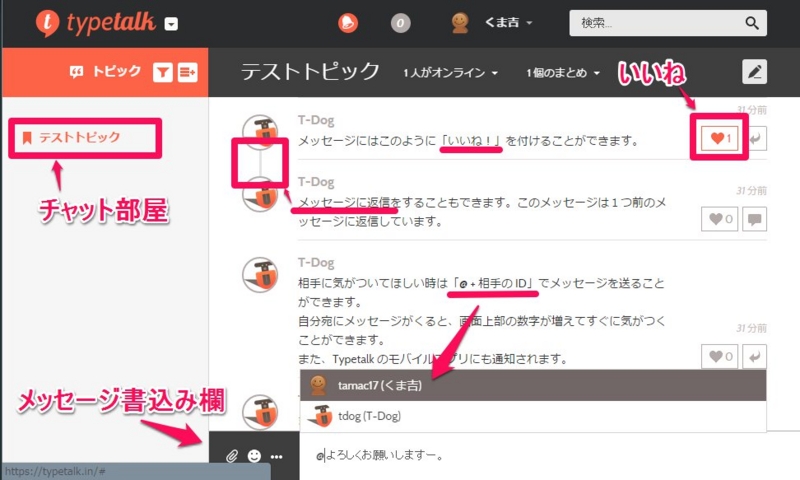The height and width of the screenshot is (480, 800).
Task: Open the くま吉 account dropdown
Action: click(x=508, y=22)
